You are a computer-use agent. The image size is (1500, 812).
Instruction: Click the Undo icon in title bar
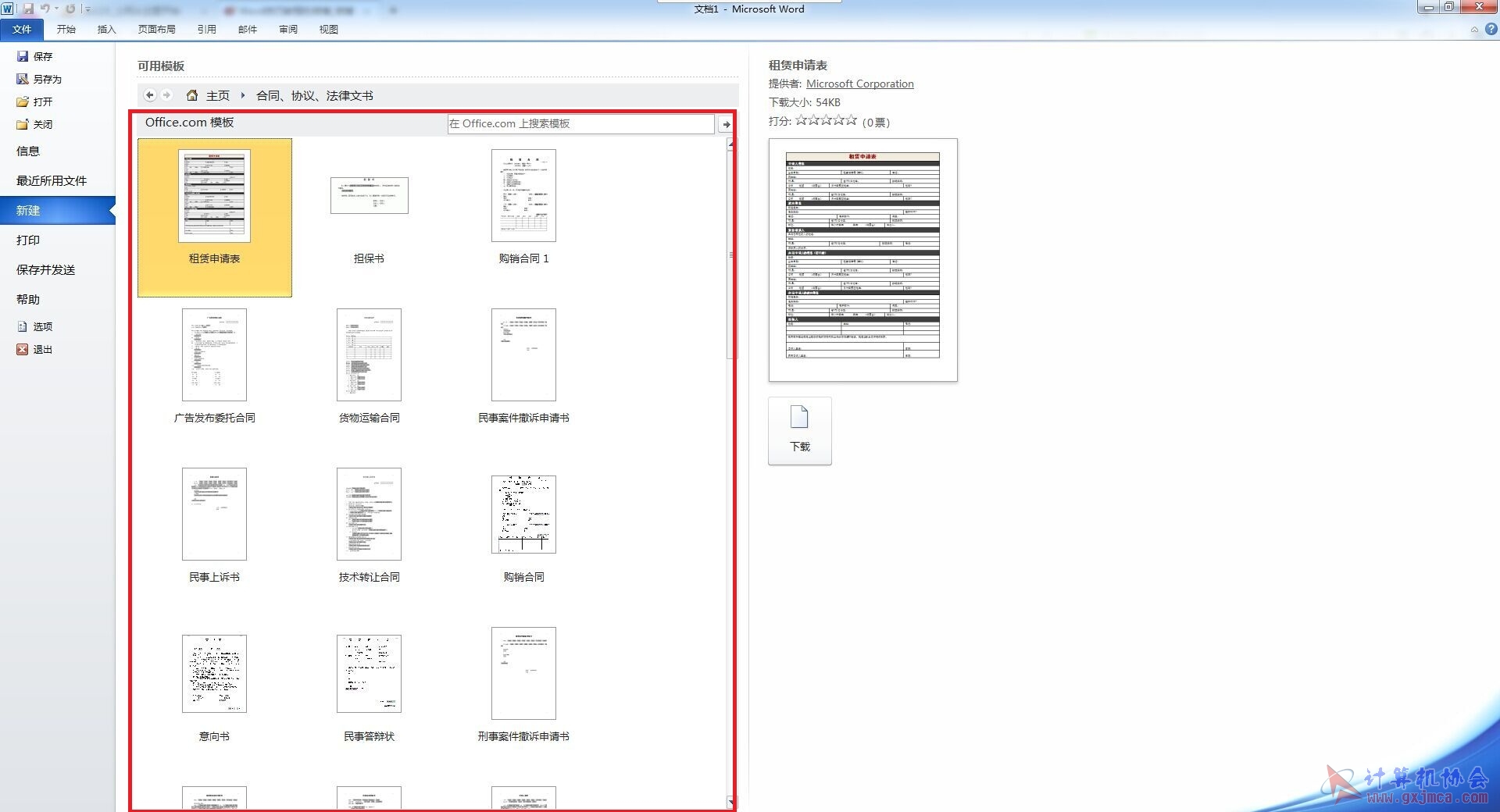point(45,9)
